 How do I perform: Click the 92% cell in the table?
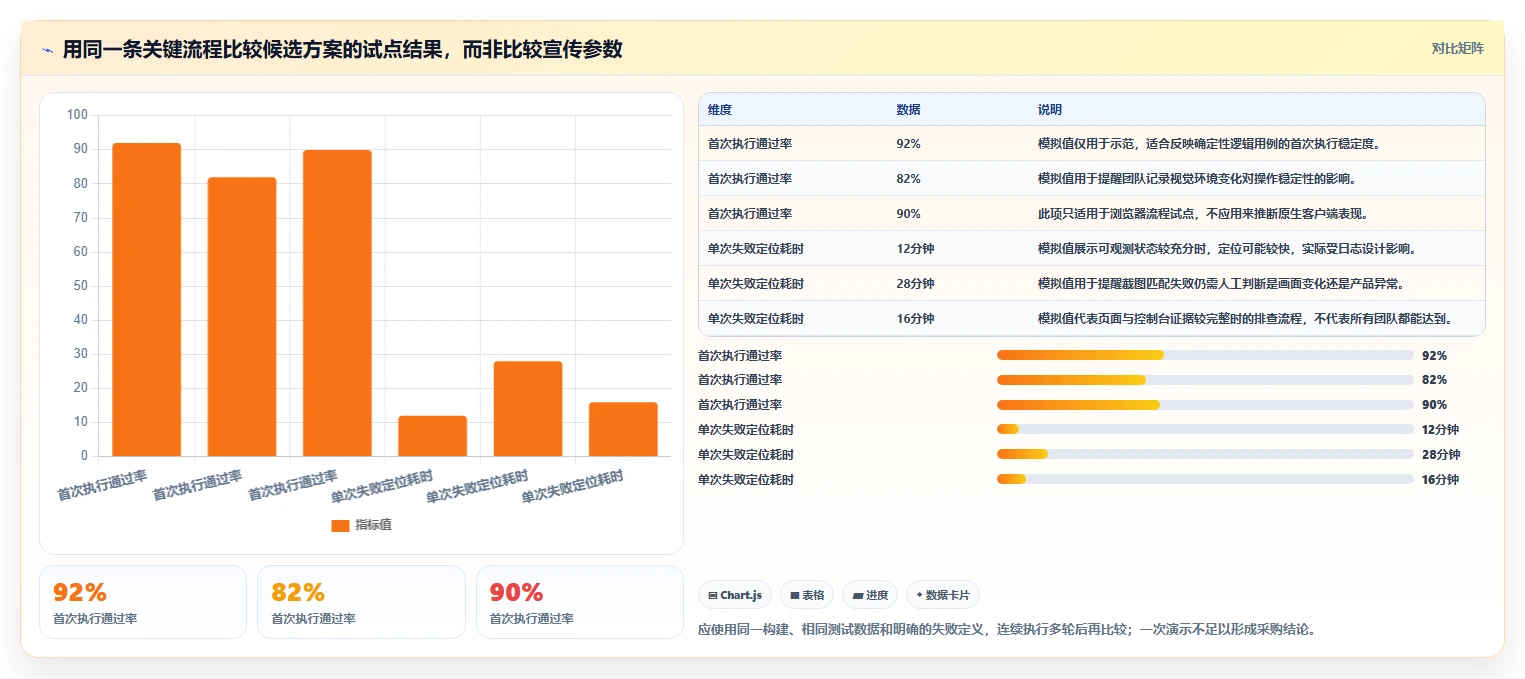(909, 144)
